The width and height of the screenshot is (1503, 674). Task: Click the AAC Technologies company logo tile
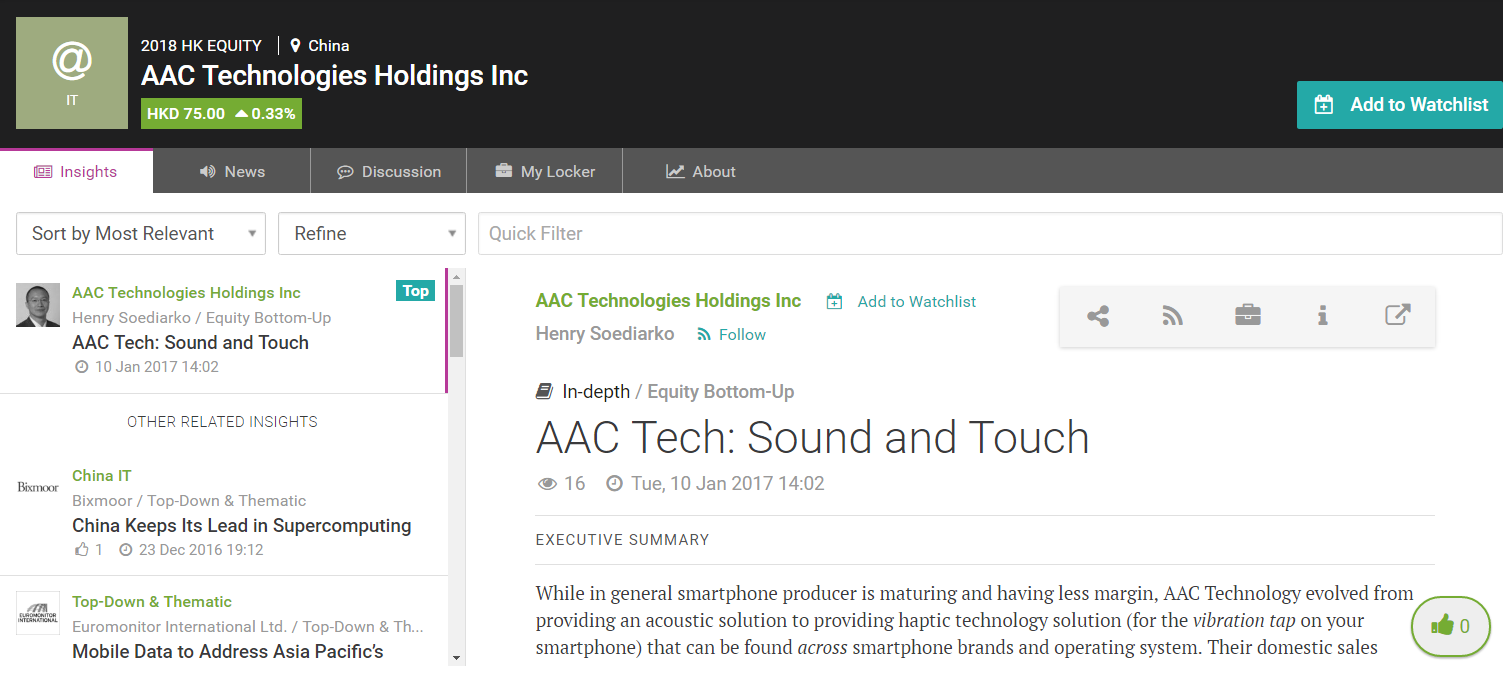tap(72, 73)
